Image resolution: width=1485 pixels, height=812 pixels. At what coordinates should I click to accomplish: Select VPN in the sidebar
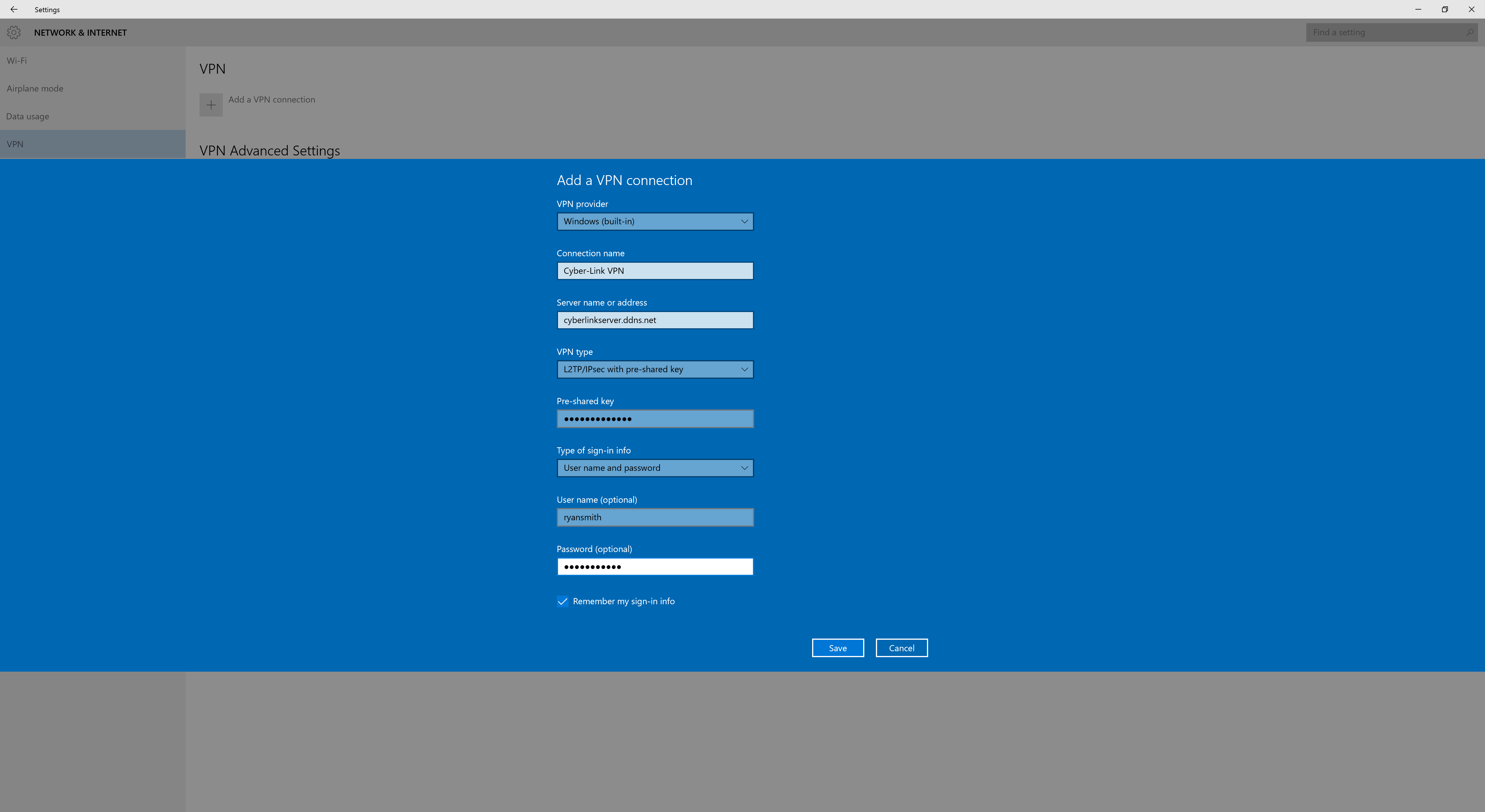pos(93,144)
